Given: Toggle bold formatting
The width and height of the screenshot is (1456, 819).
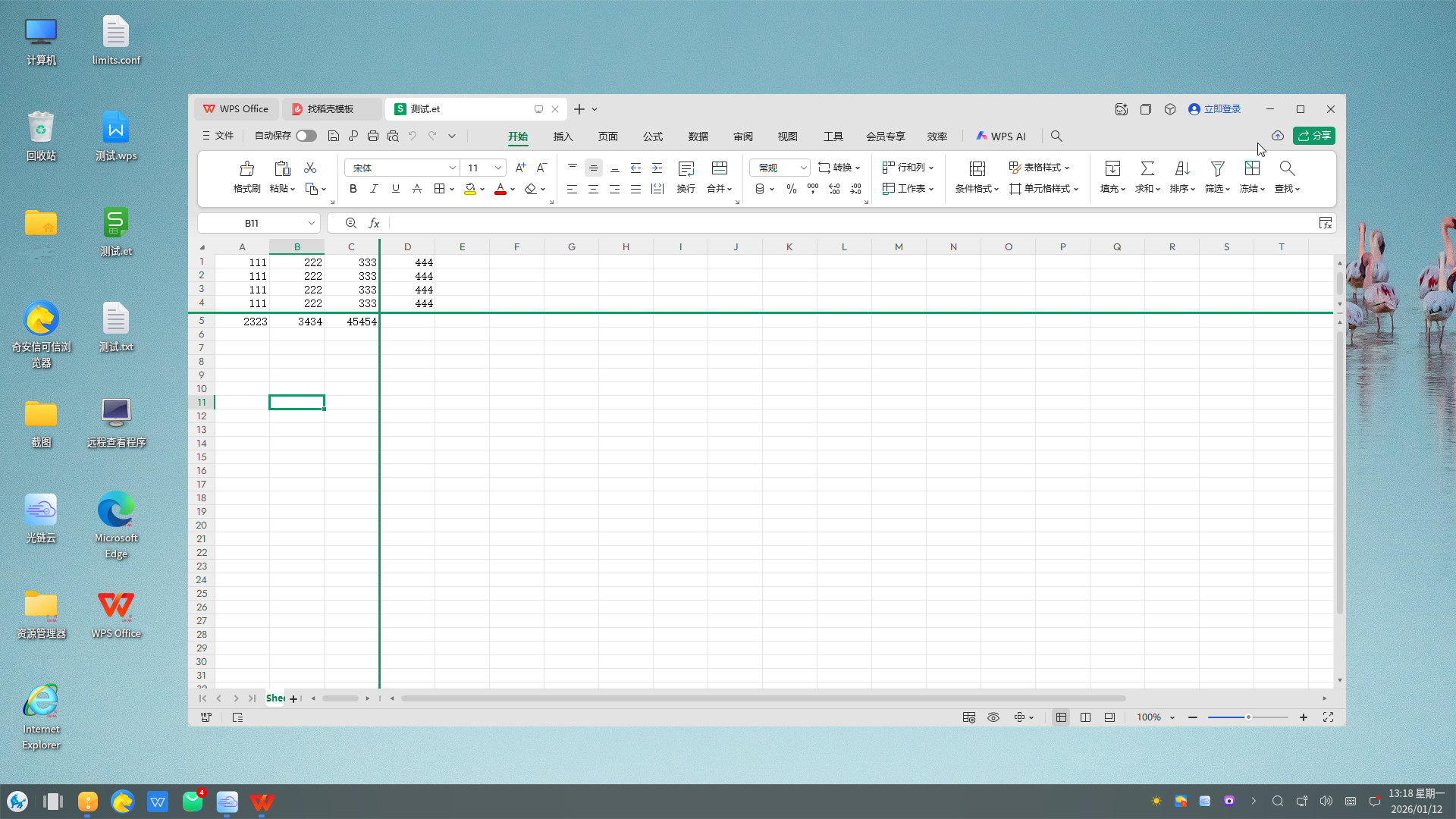Looking at the screenshot, I should point(353,189).
